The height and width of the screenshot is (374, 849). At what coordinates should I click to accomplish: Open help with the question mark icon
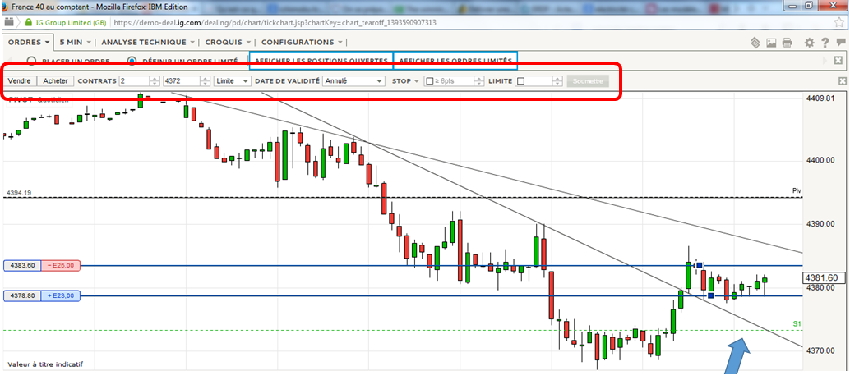[x=825, y=43]
